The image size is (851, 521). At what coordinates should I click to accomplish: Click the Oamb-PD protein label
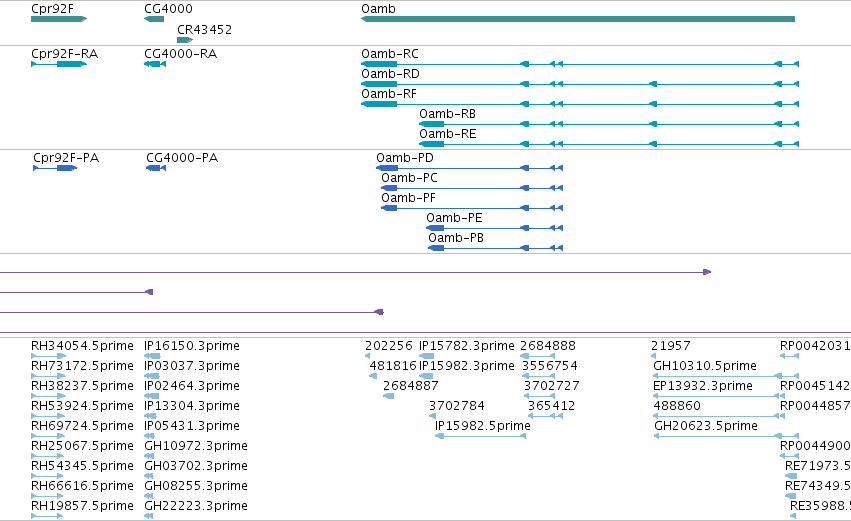point(405,158)
